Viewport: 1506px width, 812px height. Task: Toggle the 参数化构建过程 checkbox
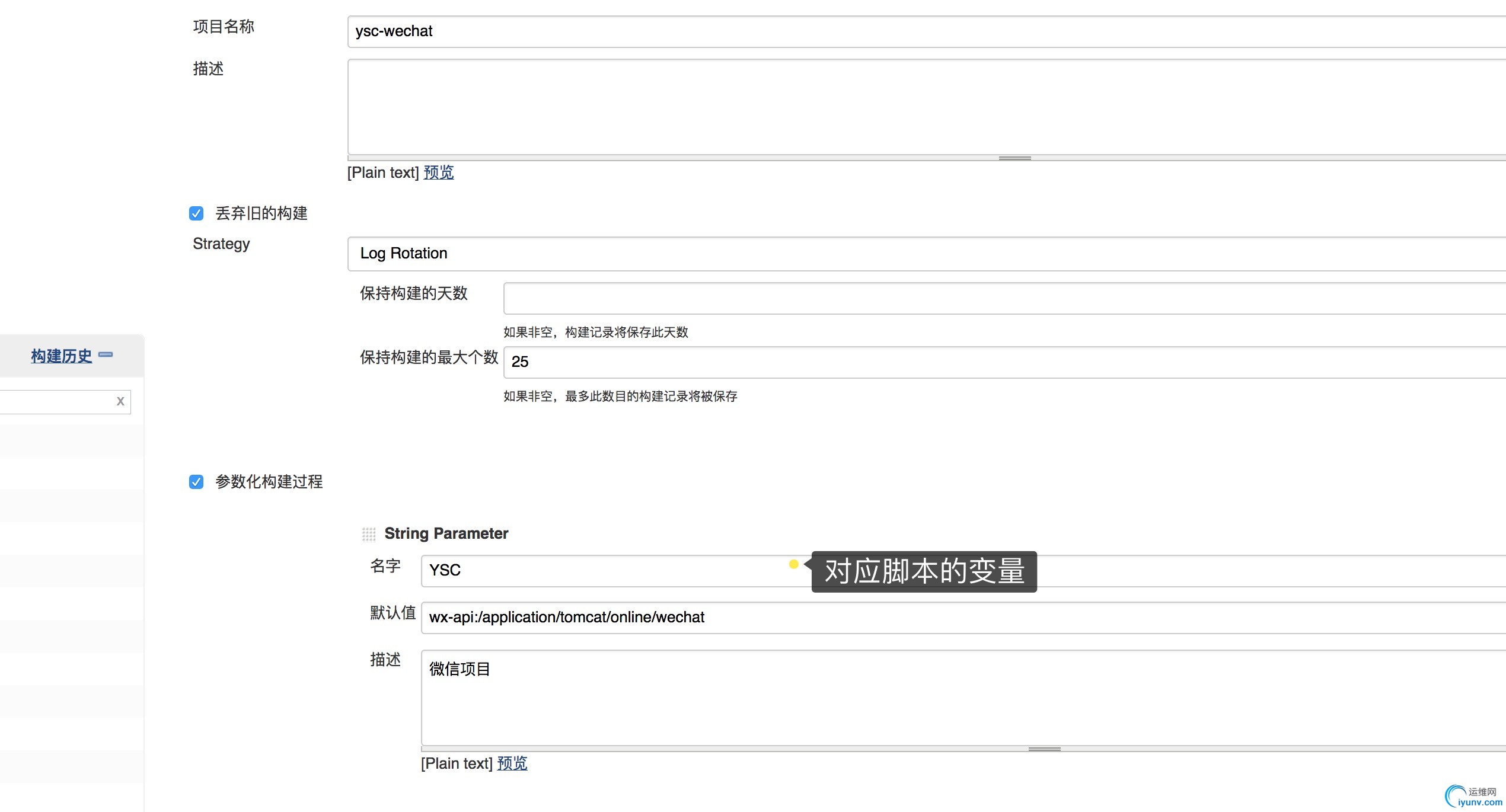tap(196, 482)
